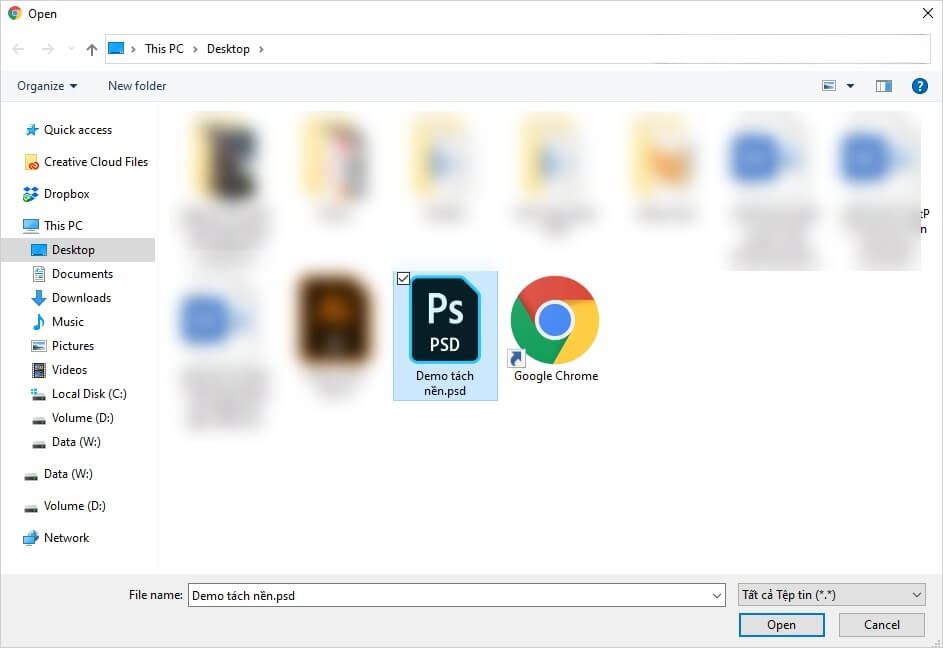The height and width of the screenshot is (648, 943).
Task: Click inside the File name field
Action: click(x=450, y=596)
